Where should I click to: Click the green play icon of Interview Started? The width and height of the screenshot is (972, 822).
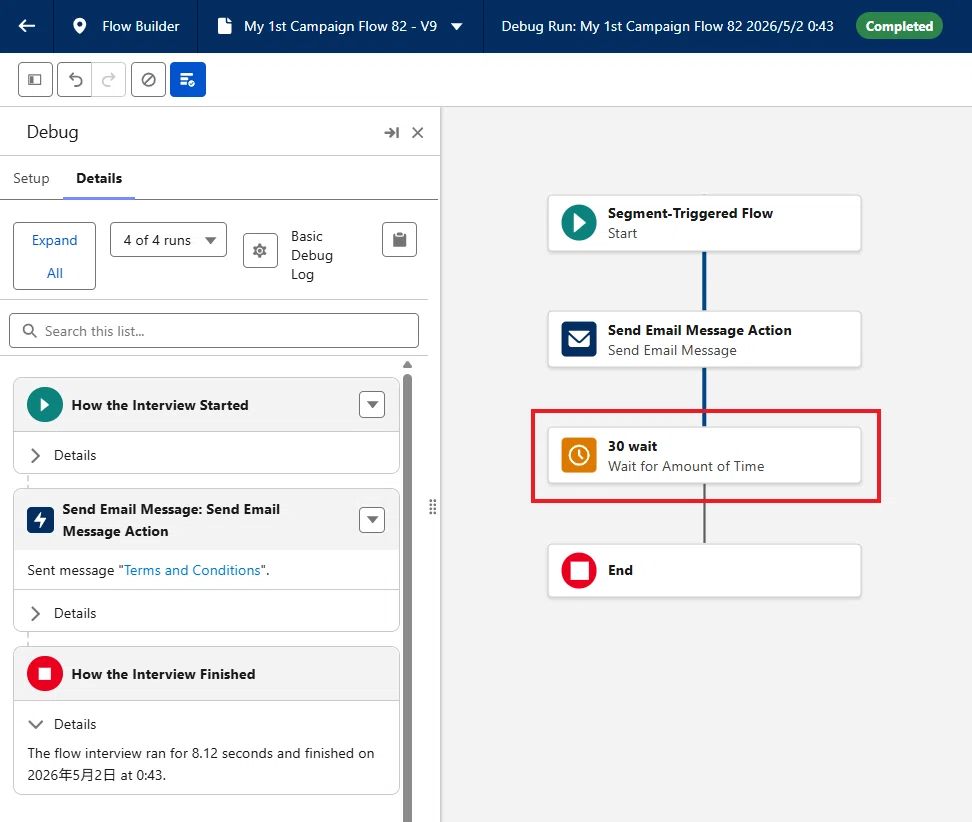tap(45, 405)
